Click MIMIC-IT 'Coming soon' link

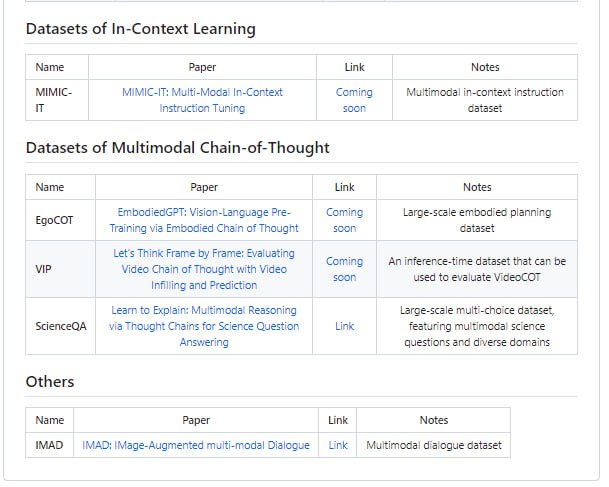354,100
